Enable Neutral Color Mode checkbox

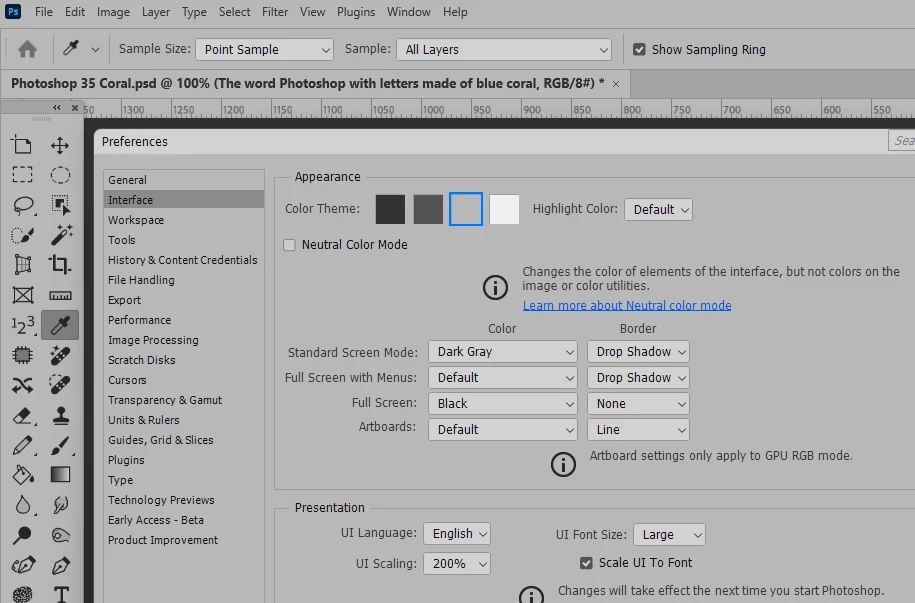click(289, 245)
